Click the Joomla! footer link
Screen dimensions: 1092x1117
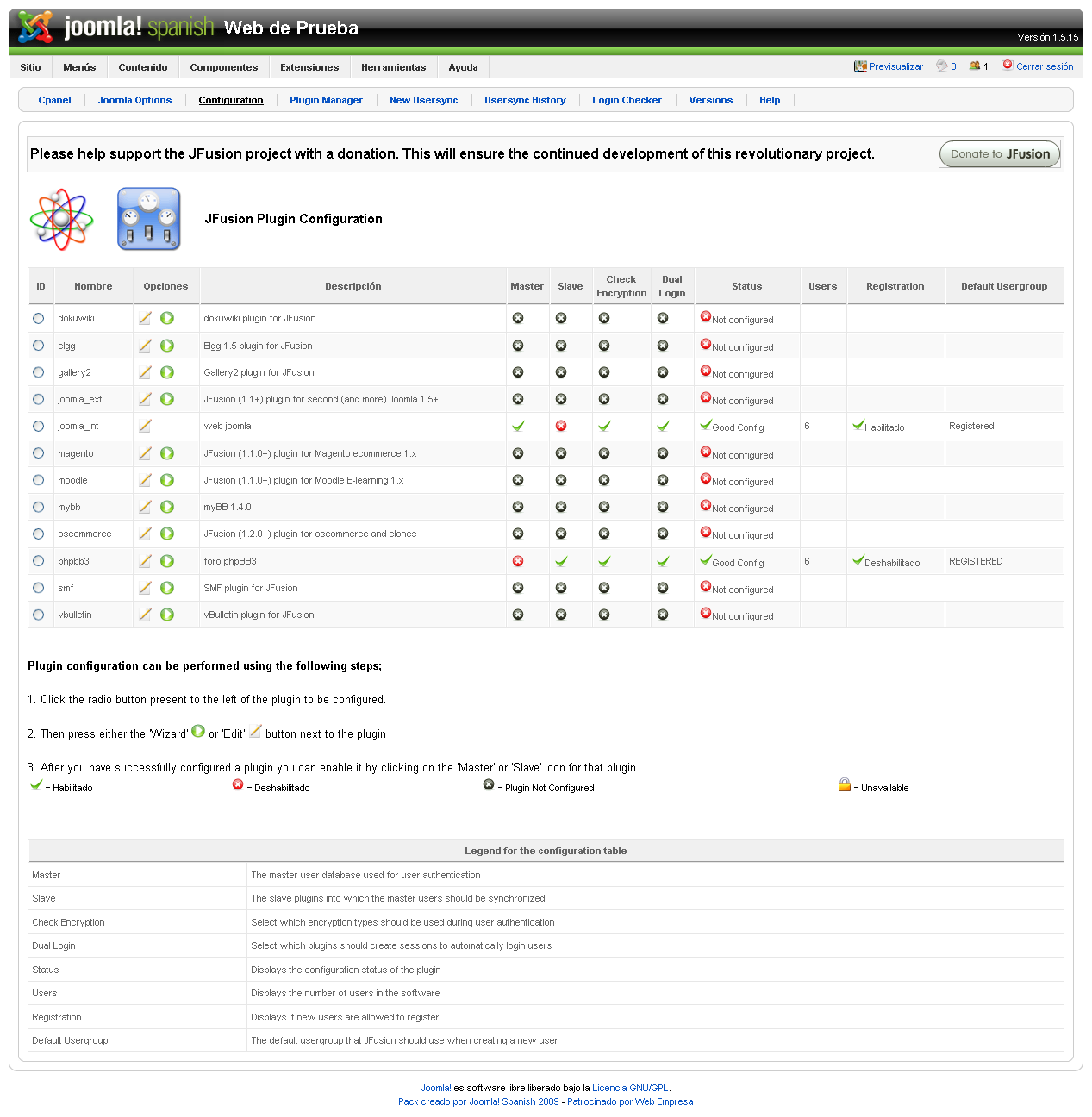436,1088
